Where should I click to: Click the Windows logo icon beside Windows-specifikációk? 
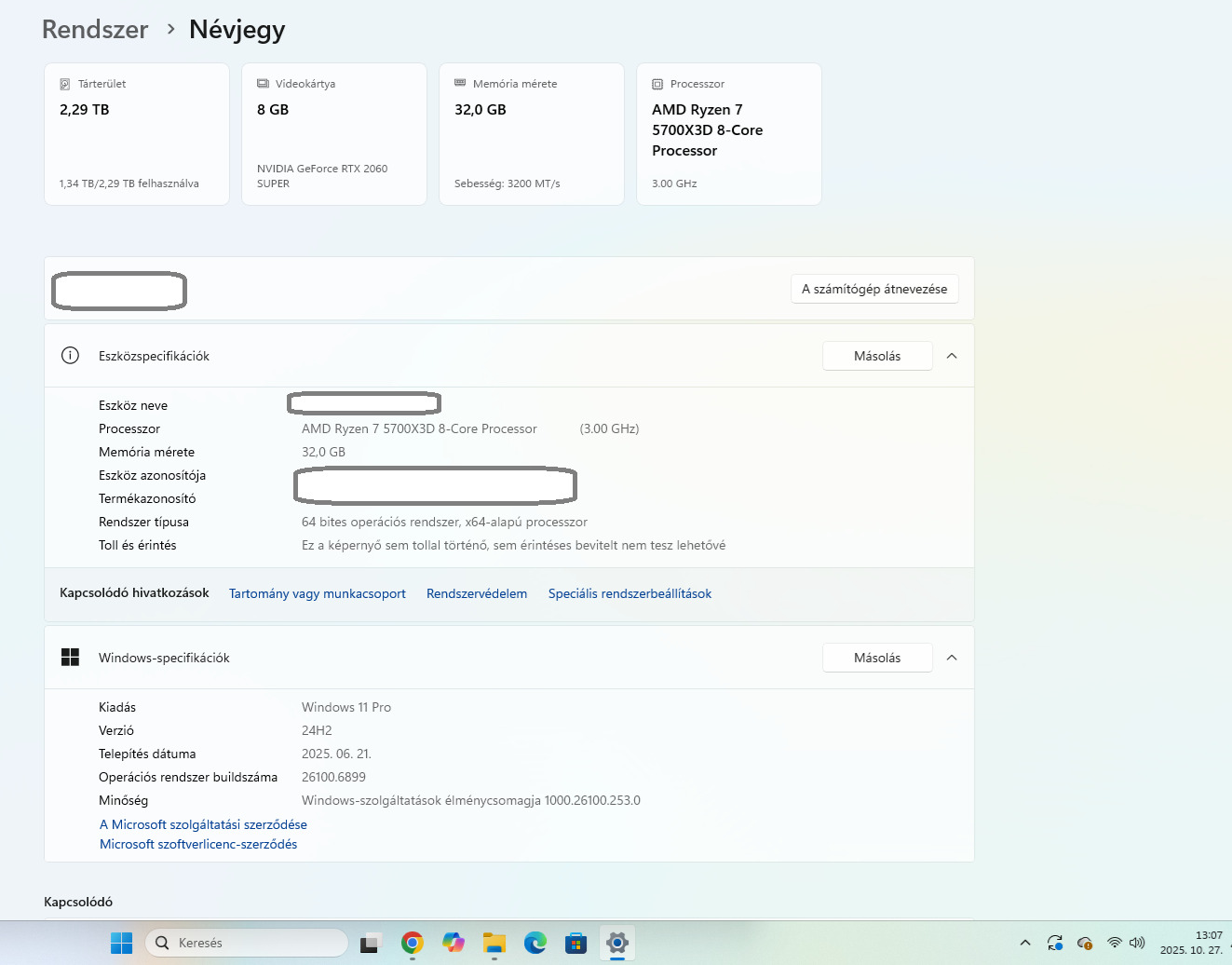(x=70, y=658)
